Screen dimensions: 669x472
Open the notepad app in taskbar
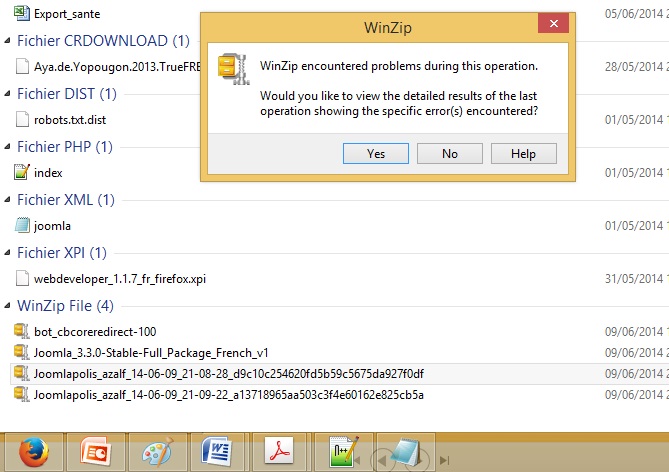click(405, 452)
